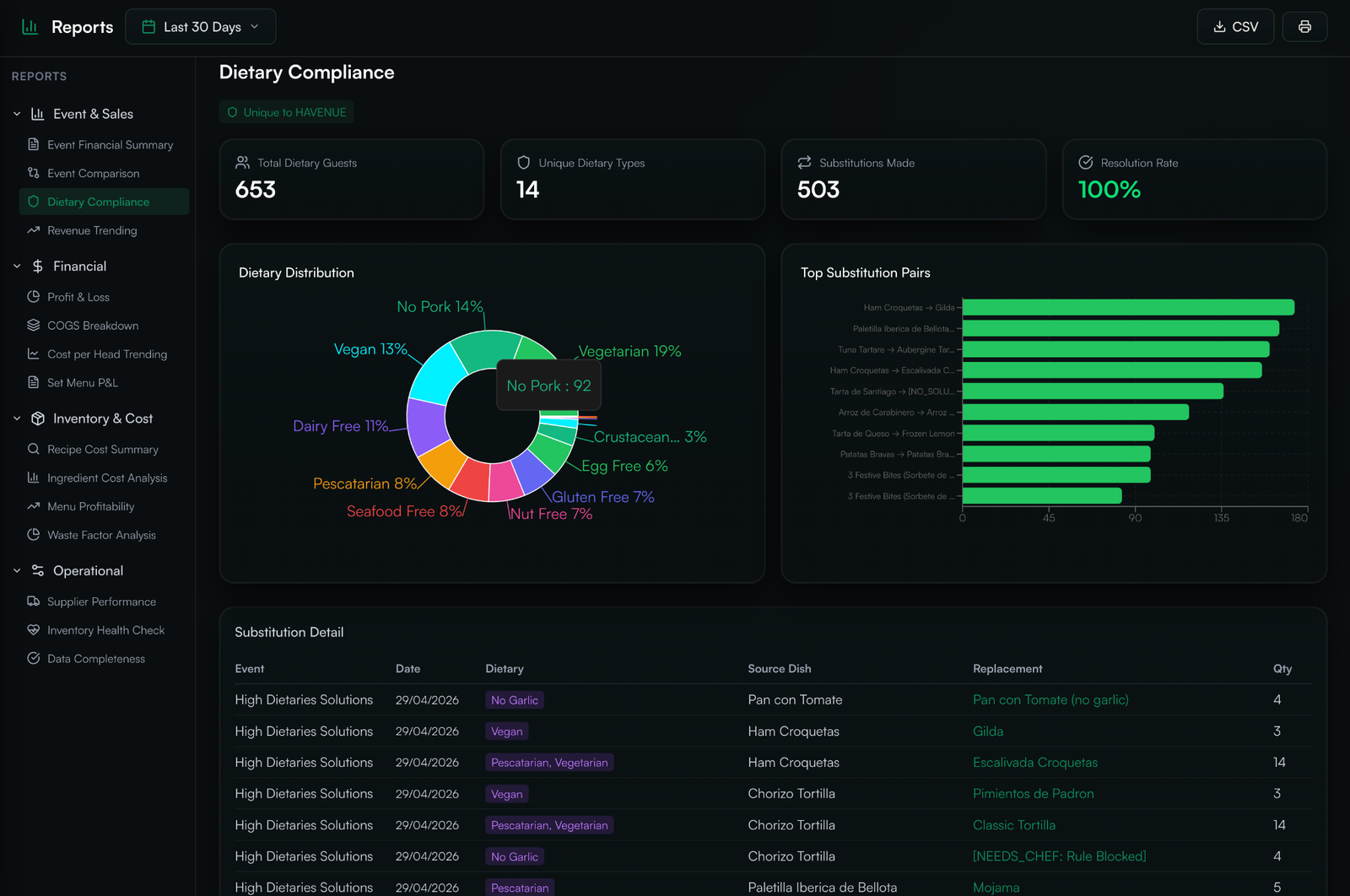Click the 653 total dietary guests value
Image resolution: width=1350 pixels, height=896 pixels.
click(x=256, y=190)
